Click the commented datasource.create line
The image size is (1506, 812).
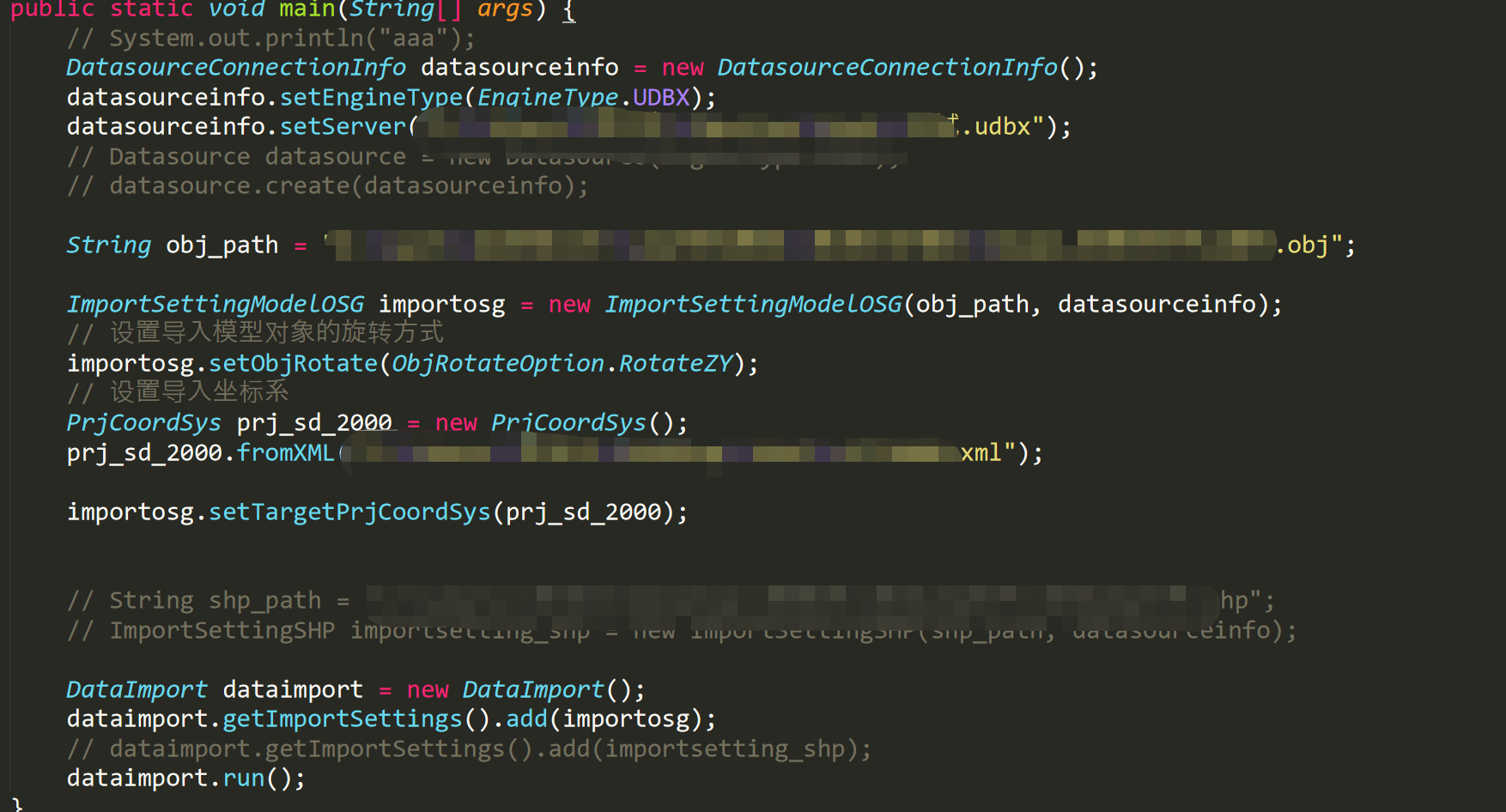(327, 186)
